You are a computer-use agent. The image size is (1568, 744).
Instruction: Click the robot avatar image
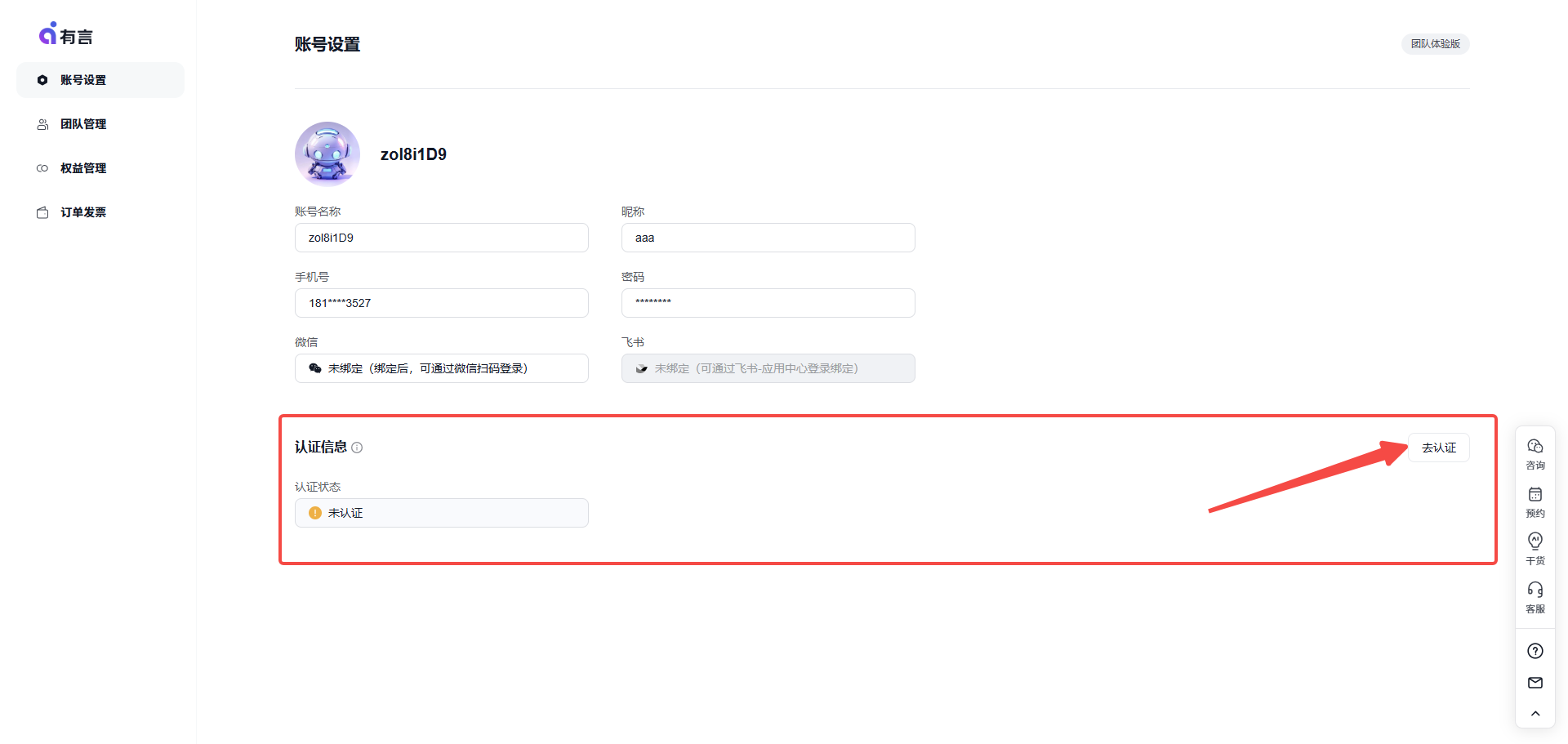pos(327,154)
